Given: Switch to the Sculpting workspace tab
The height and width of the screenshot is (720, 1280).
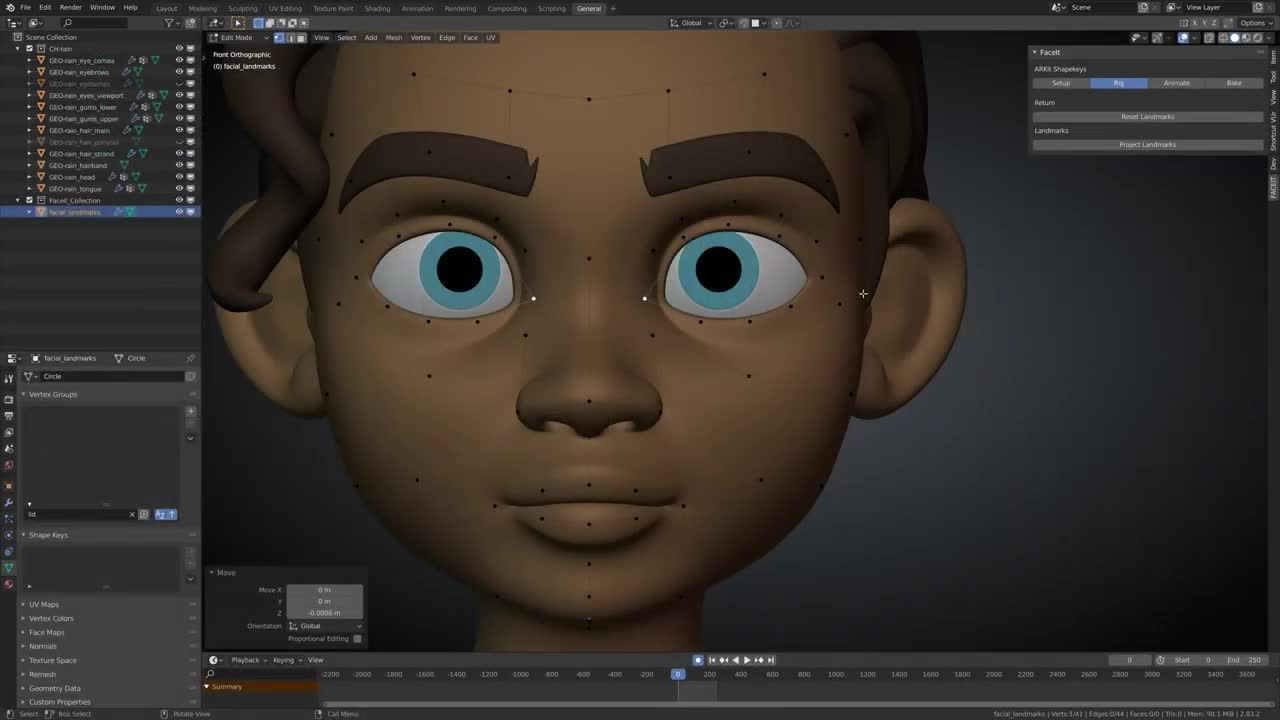Looking at the screenshot, I should [x=242, y=8].
